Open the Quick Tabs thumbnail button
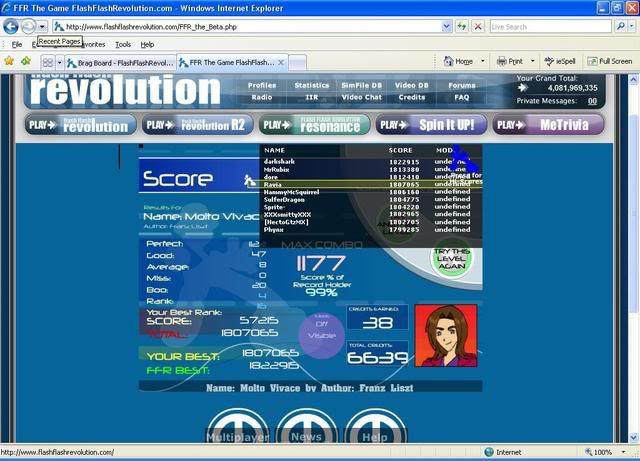Viewport: 640px width, 461px height. [47, 62]
